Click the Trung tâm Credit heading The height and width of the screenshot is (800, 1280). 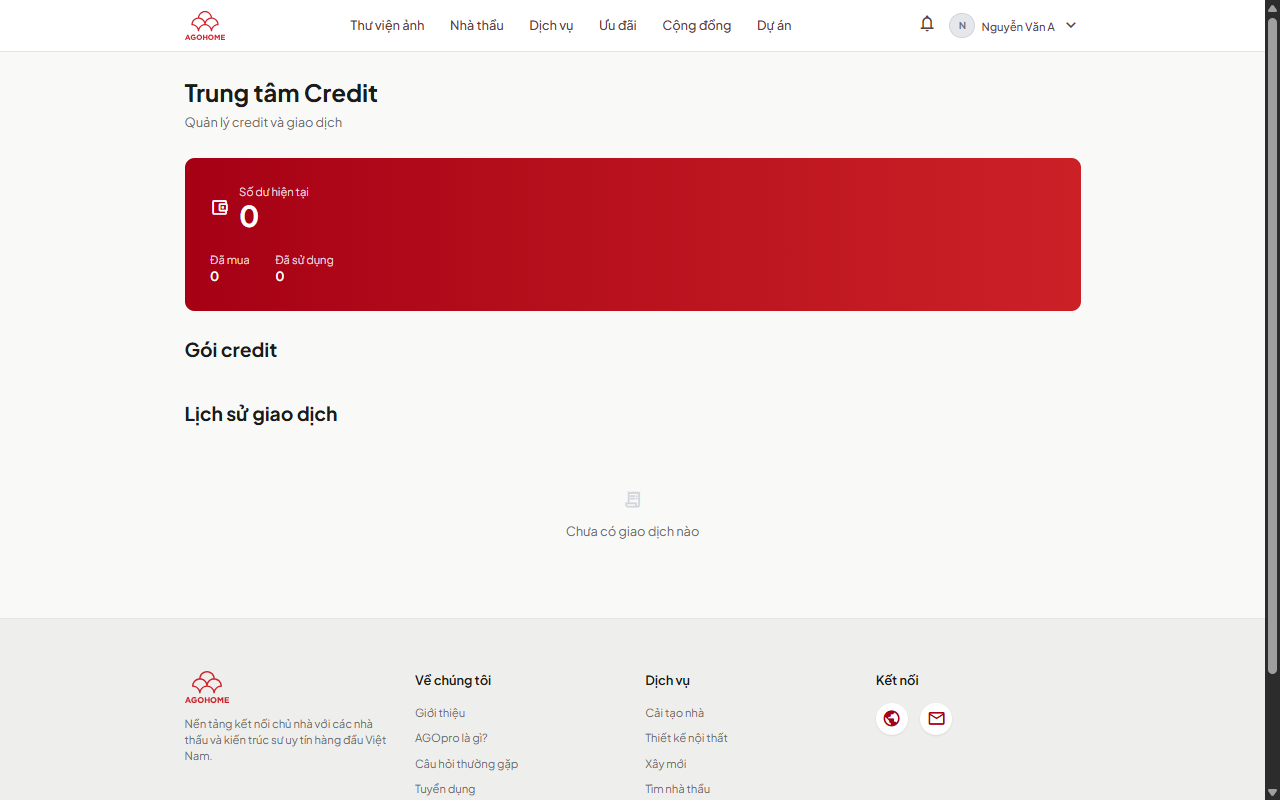(281, 93)
